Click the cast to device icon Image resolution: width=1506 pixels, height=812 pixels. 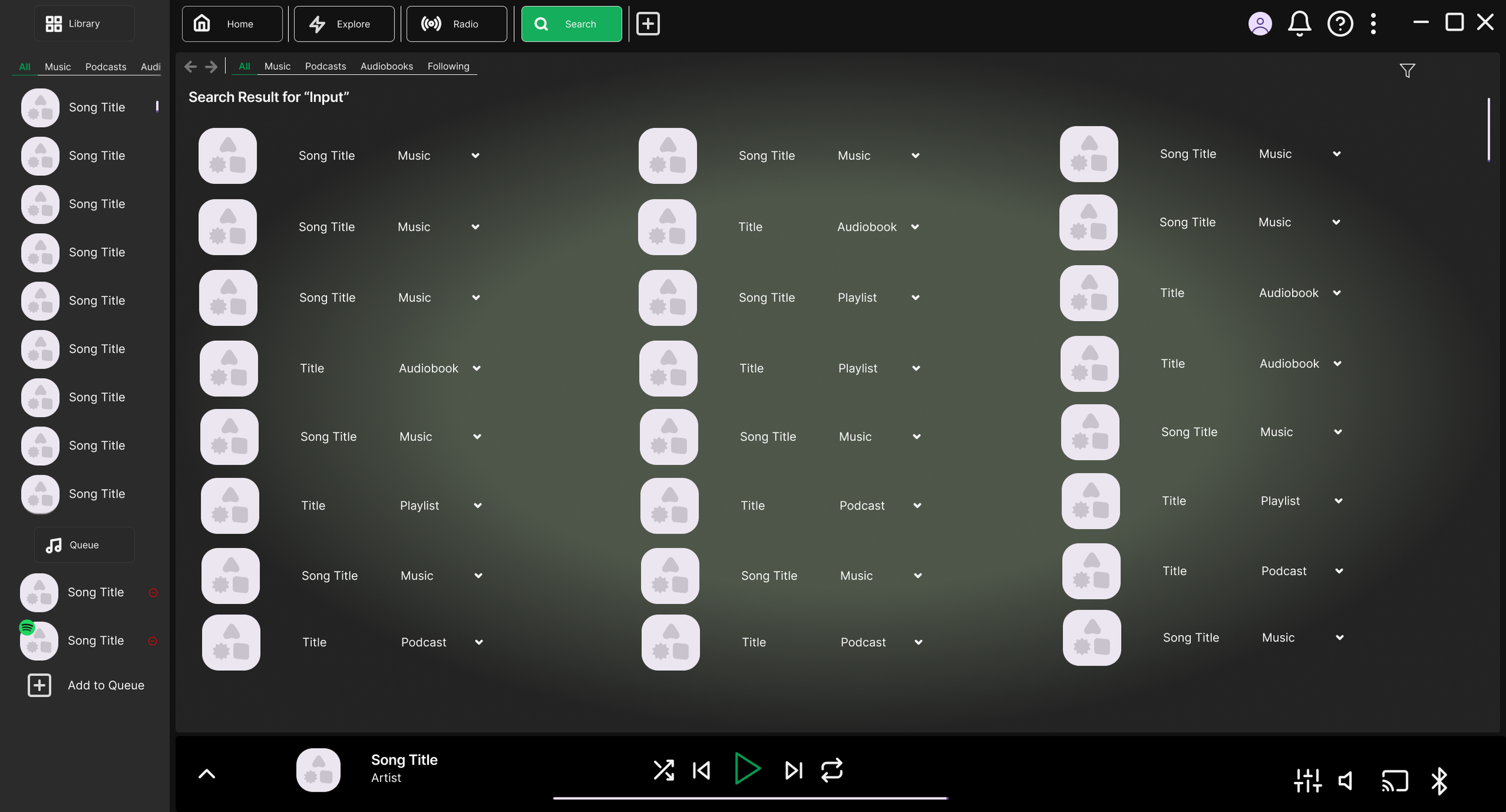pos(1395,781)
